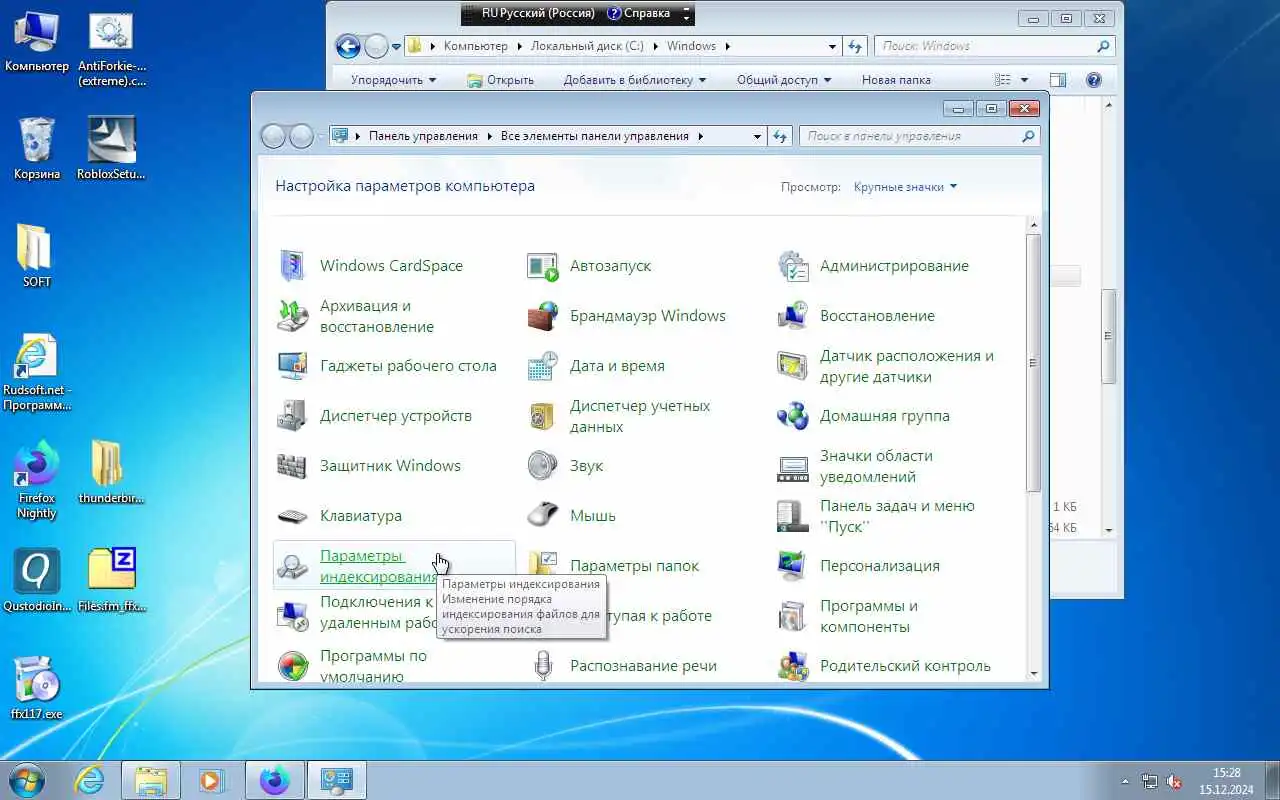The height and width of the screenshot is (800, 1280).
Task: Open Windows CardSpace icon
Action: 292,266
